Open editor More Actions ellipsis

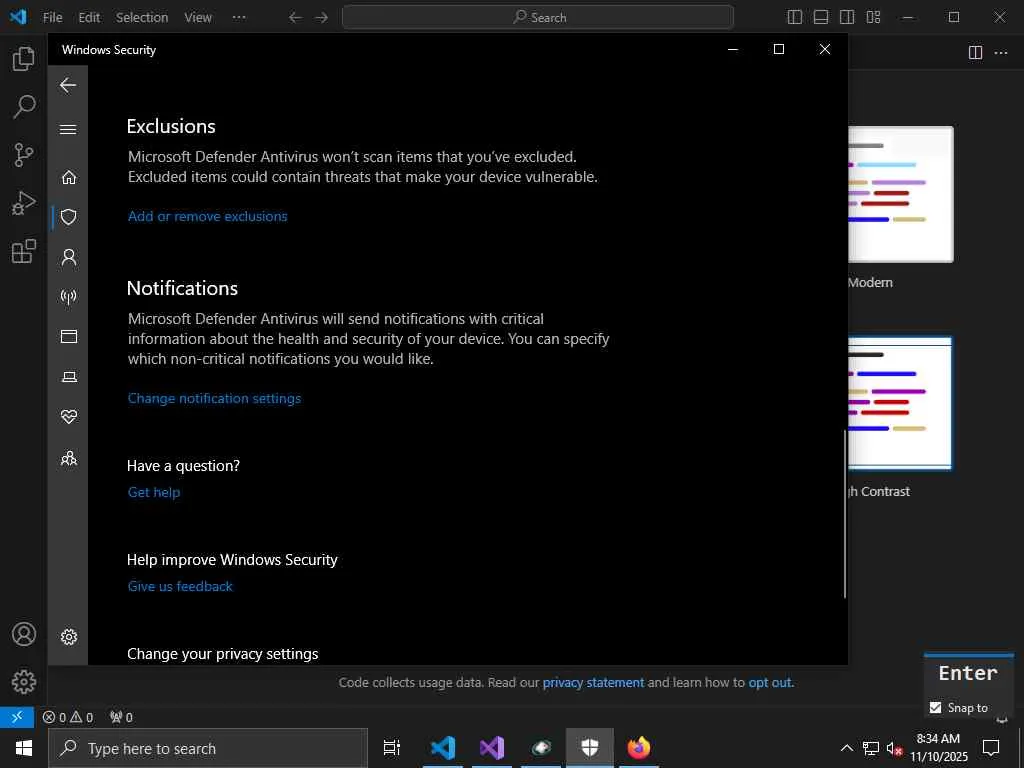pos(1001,52)
